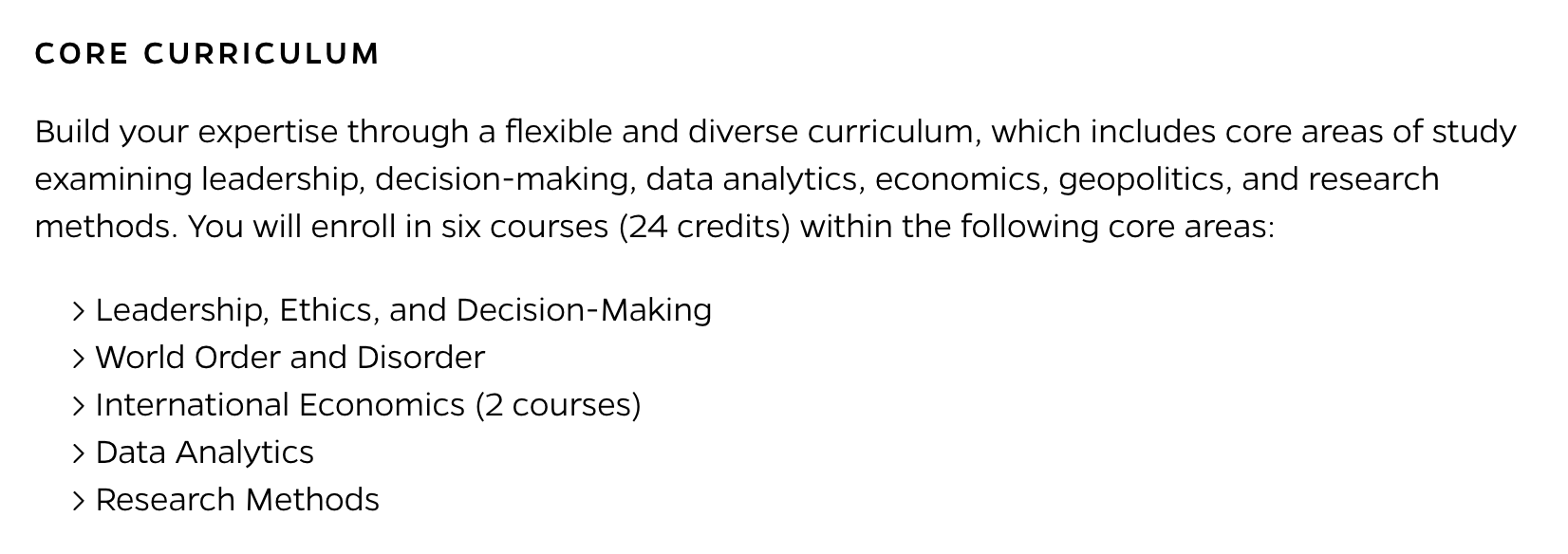The height and width of the screenshot is (554, 1568).
Task: Open the World Order and Disorder item
Action: click(289, 358)
